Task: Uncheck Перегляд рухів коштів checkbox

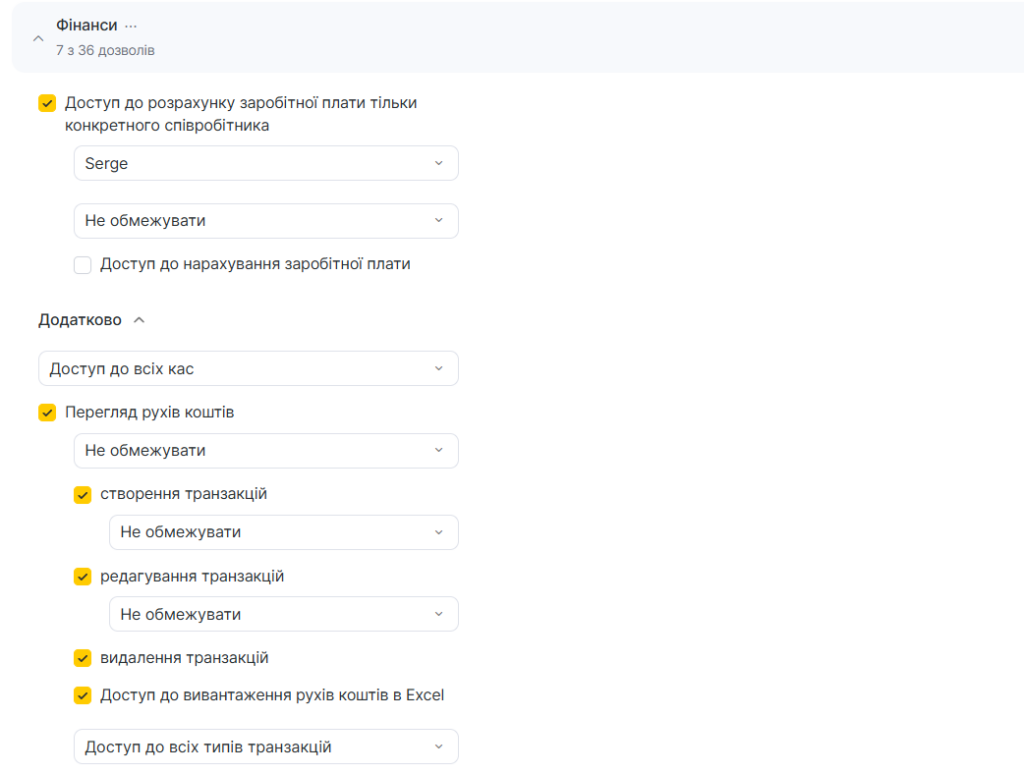Action: coord(47,413)
